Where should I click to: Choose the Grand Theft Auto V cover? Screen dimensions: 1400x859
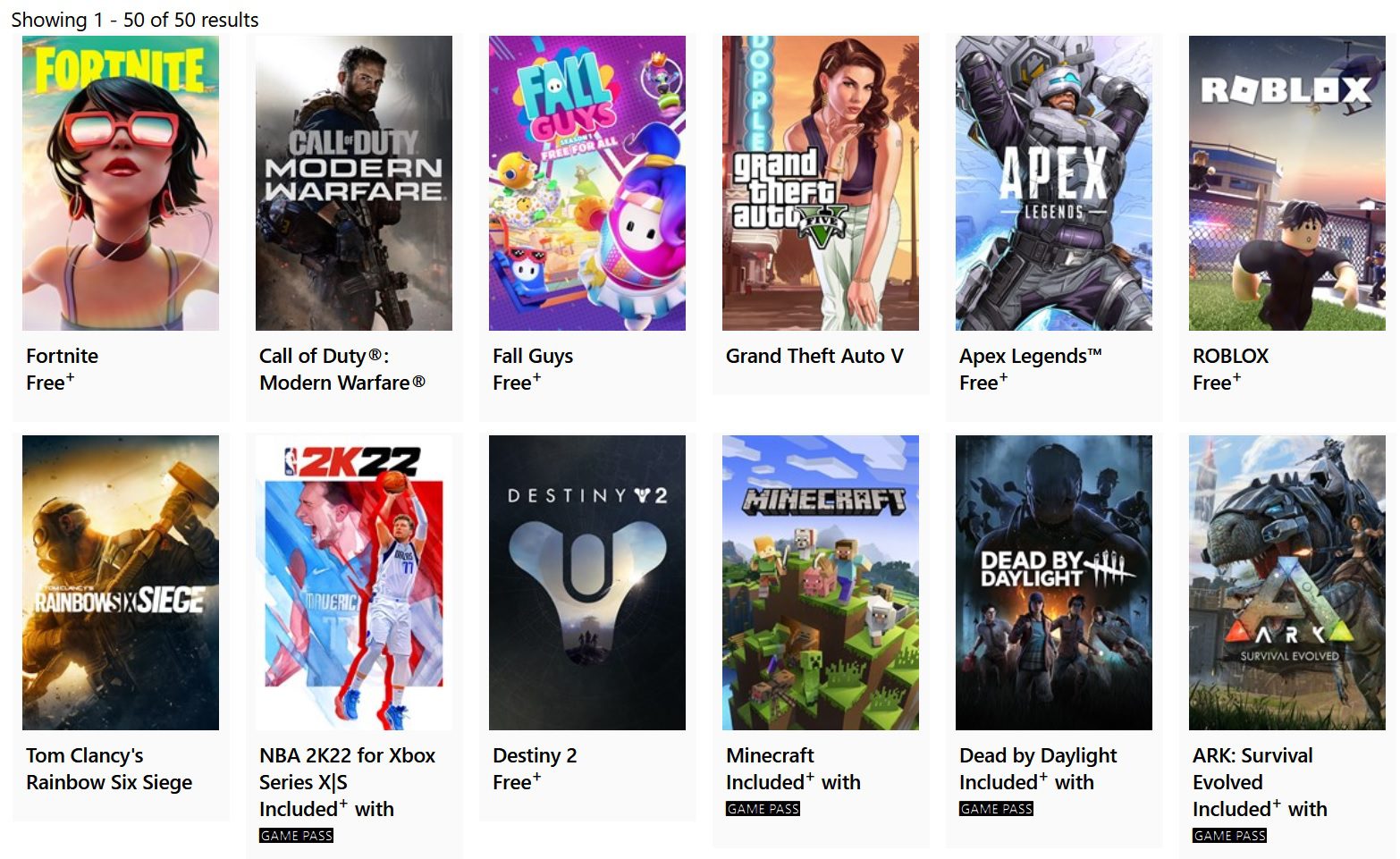pyautogui.click(x=821, y=183)
